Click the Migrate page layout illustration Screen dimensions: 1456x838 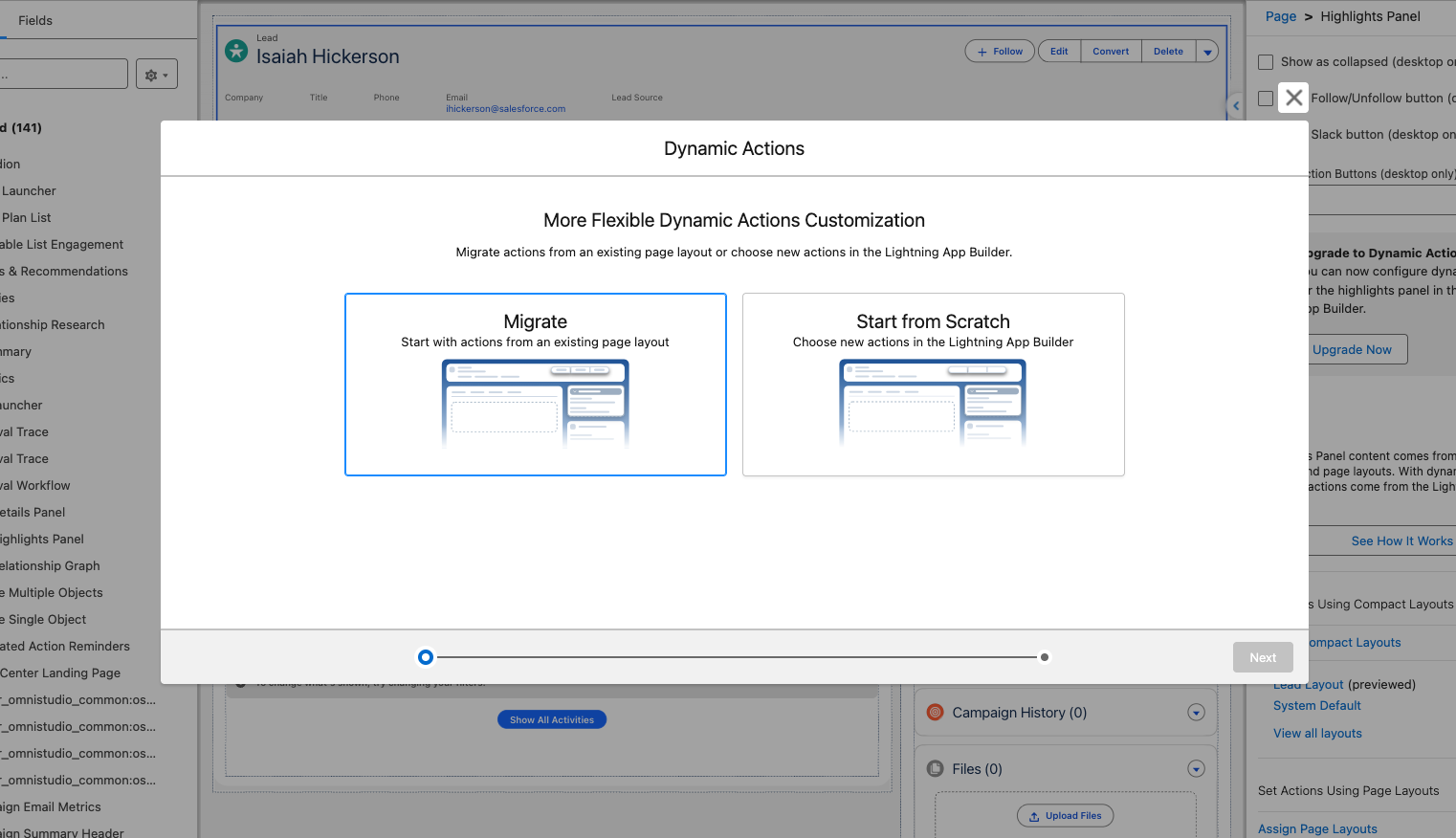coord(536,404)
